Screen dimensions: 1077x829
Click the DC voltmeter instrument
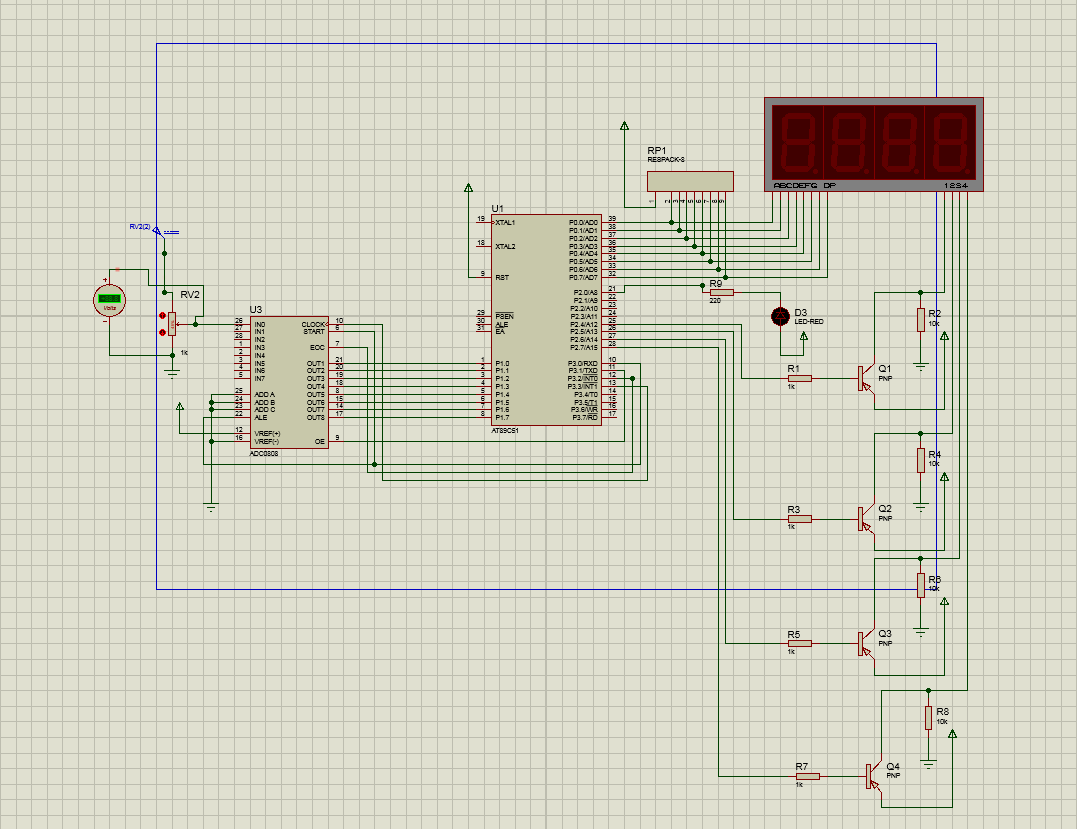point(108,299)
